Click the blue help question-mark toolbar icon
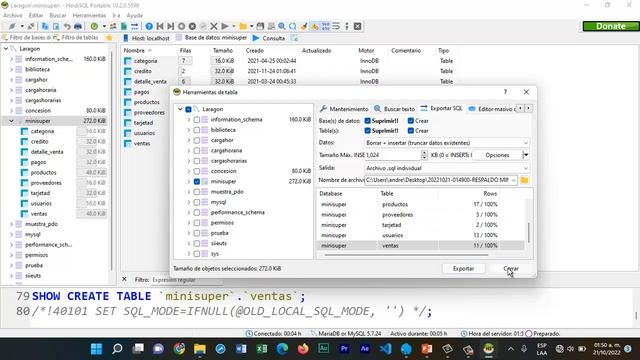The image size is (640, 360). pos(149,26)
